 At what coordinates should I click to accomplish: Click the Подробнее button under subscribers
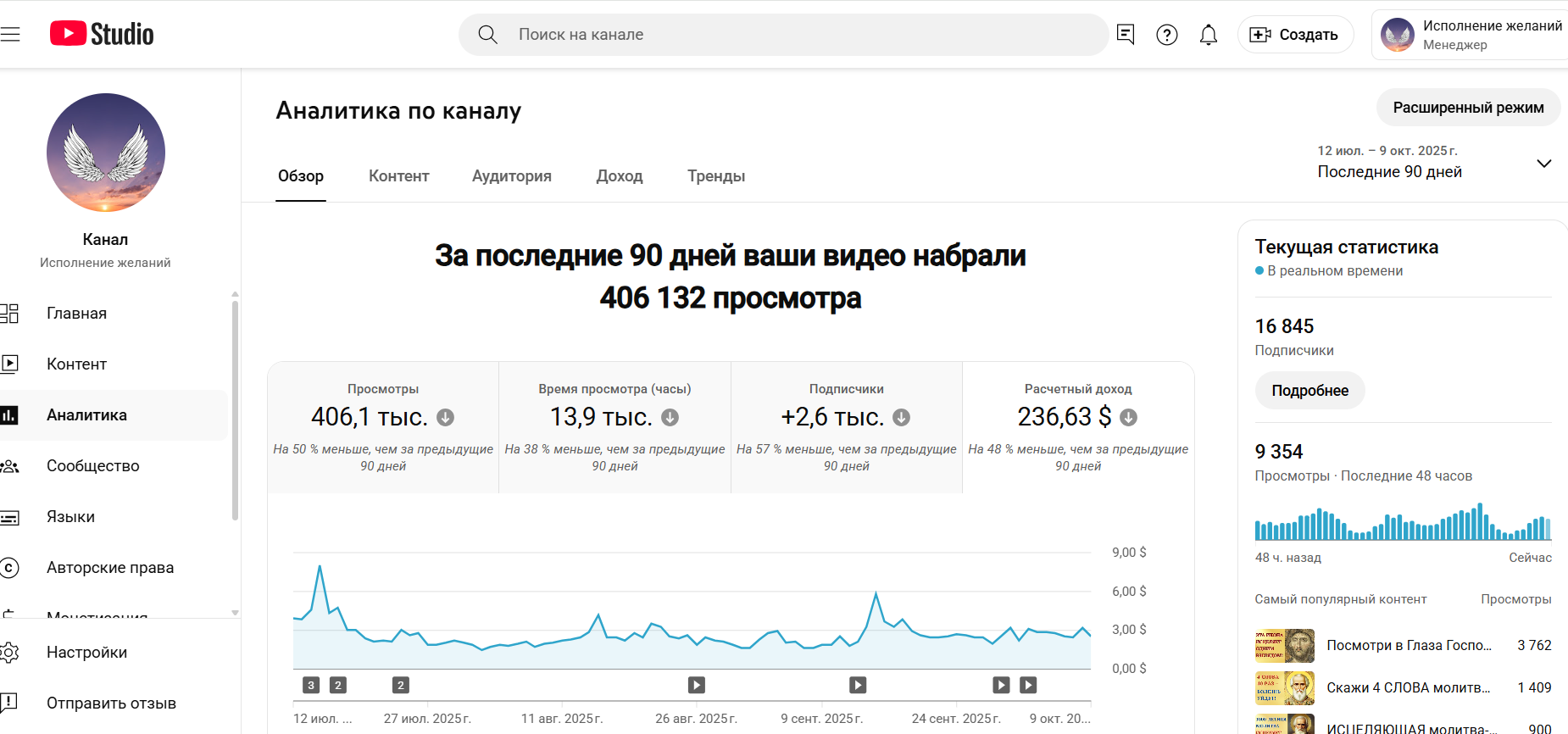point(1309,391)
